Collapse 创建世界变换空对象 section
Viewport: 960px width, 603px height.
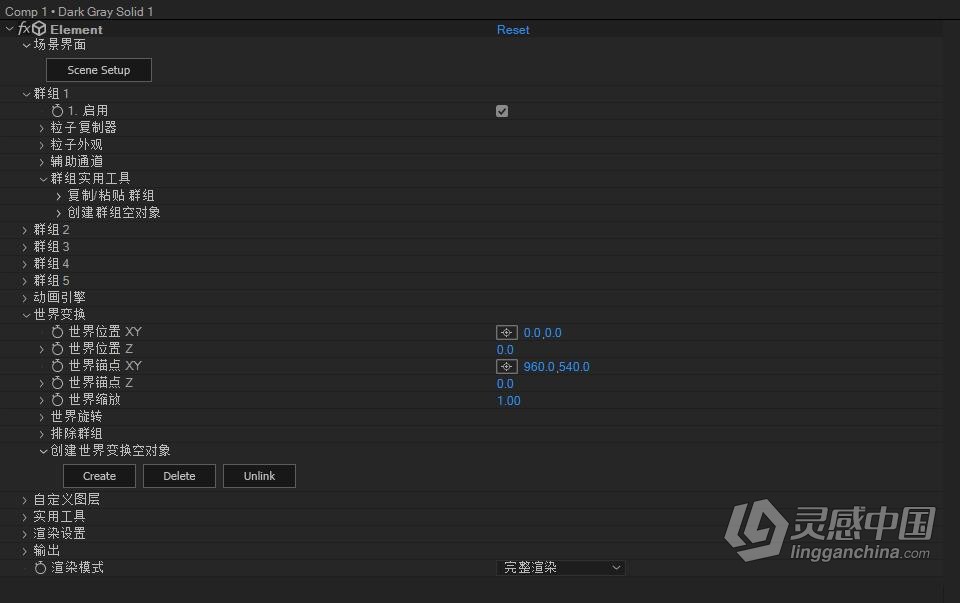pos(43,451)
